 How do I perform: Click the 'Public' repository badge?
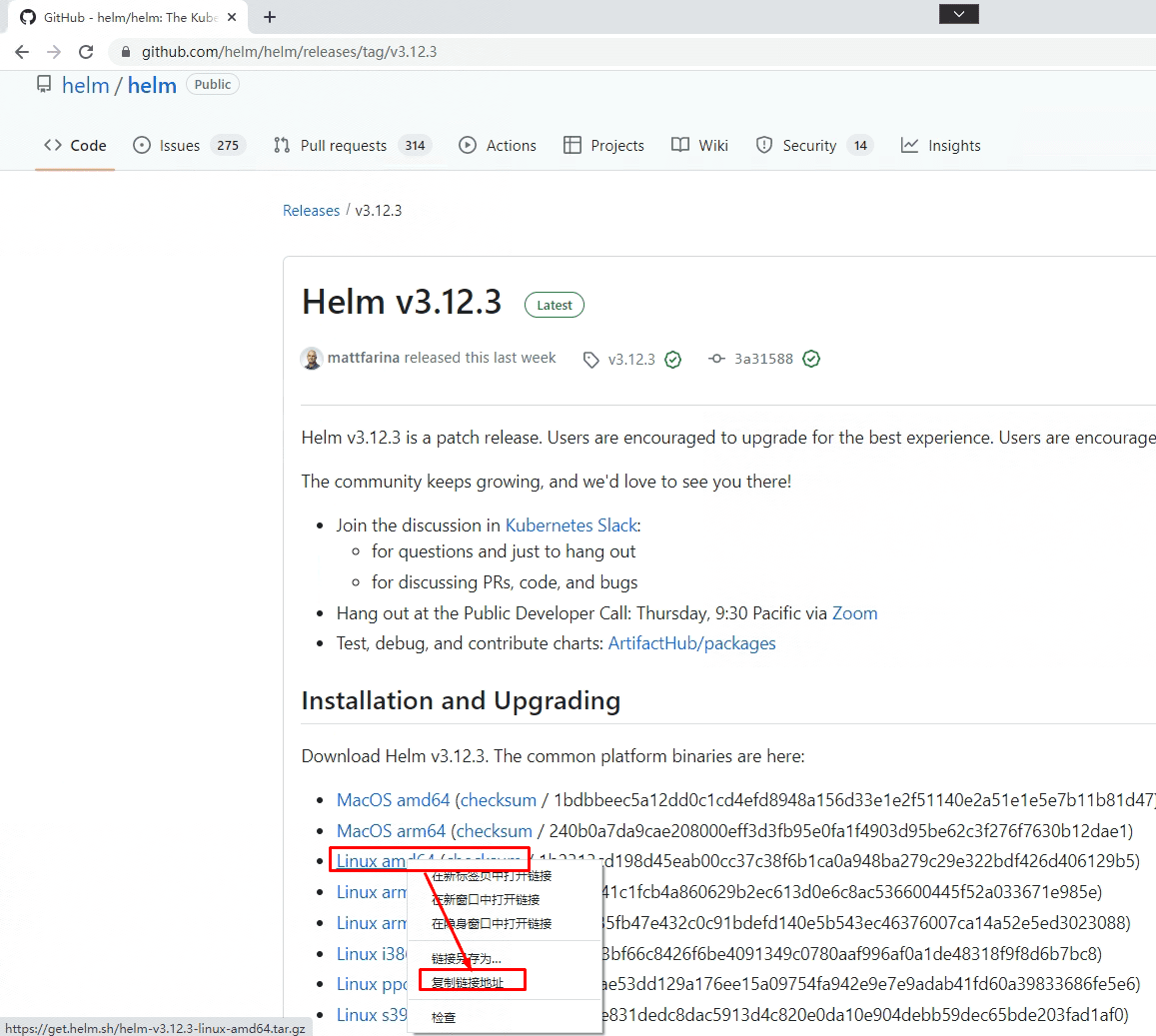pyautogui.click(x=213, y=84)
